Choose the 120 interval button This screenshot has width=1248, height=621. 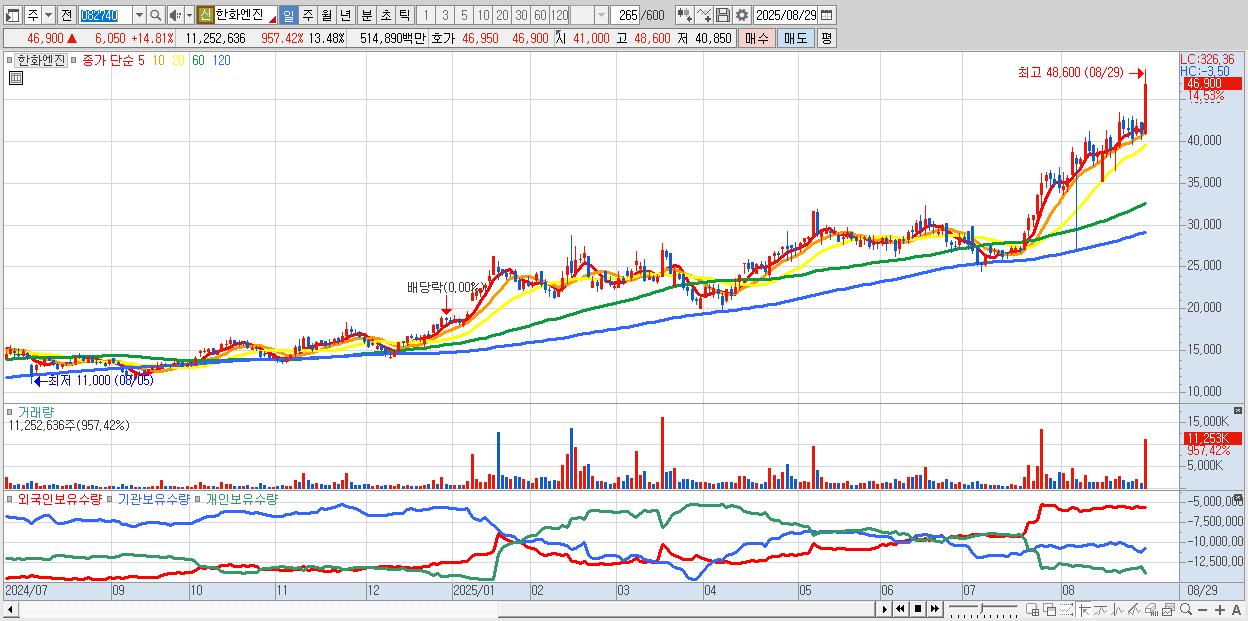pos(559,15)
